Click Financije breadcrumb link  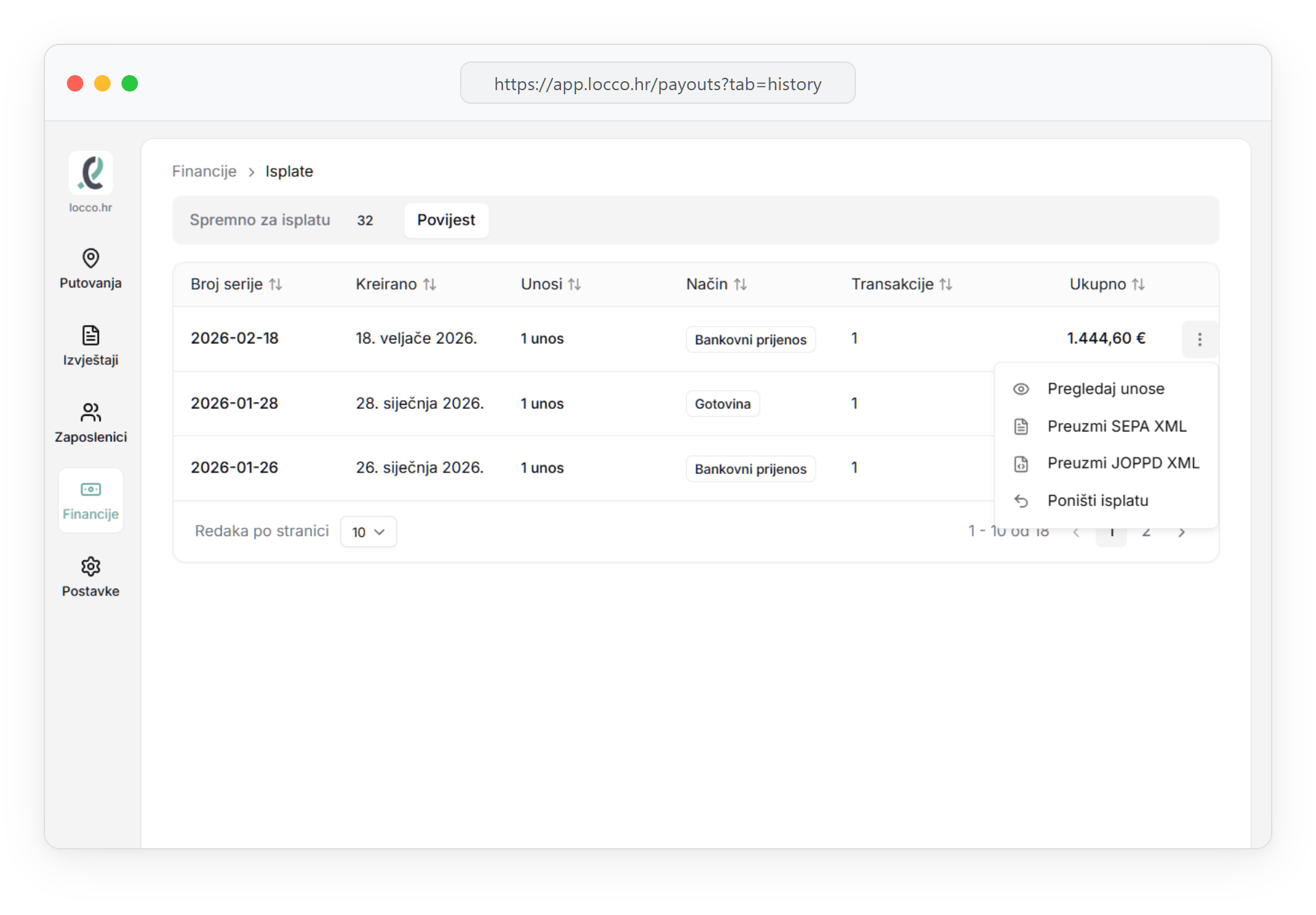tap(204, 171)
